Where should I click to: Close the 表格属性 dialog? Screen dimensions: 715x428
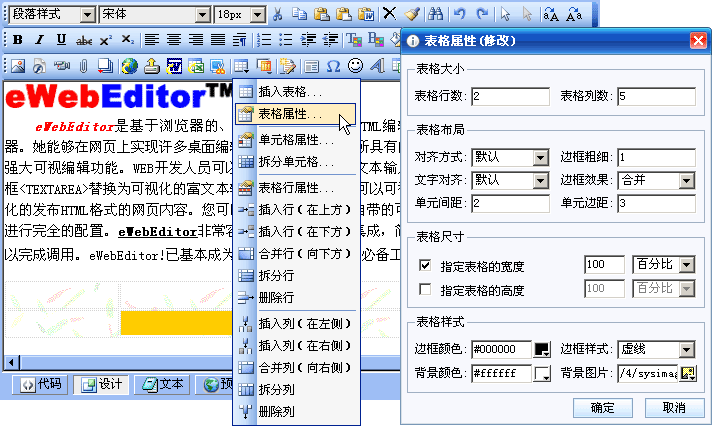[698, 41]
